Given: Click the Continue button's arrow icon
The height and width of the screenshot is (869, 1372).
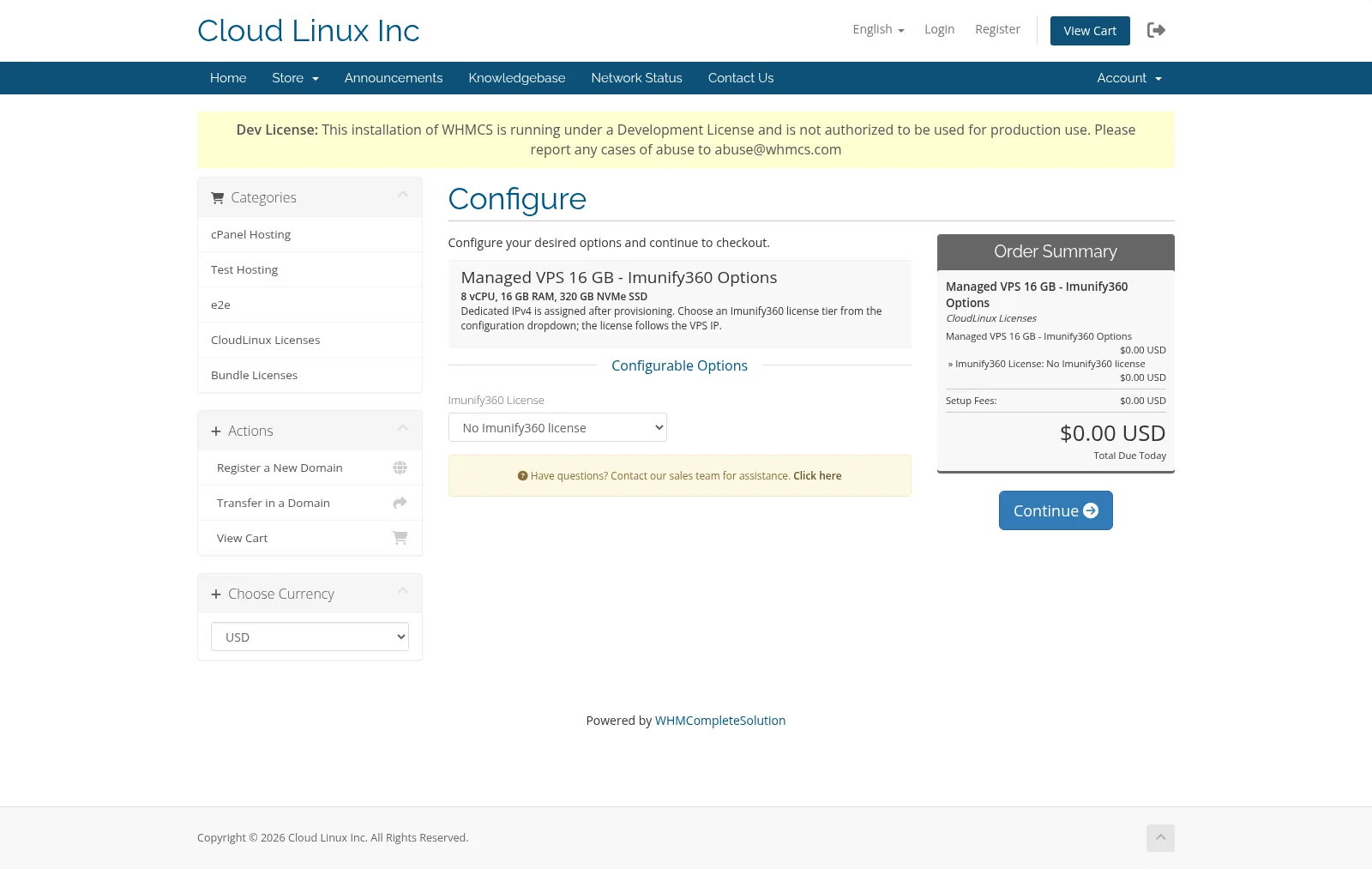Looking at the screenshot, I should 1091,510.
